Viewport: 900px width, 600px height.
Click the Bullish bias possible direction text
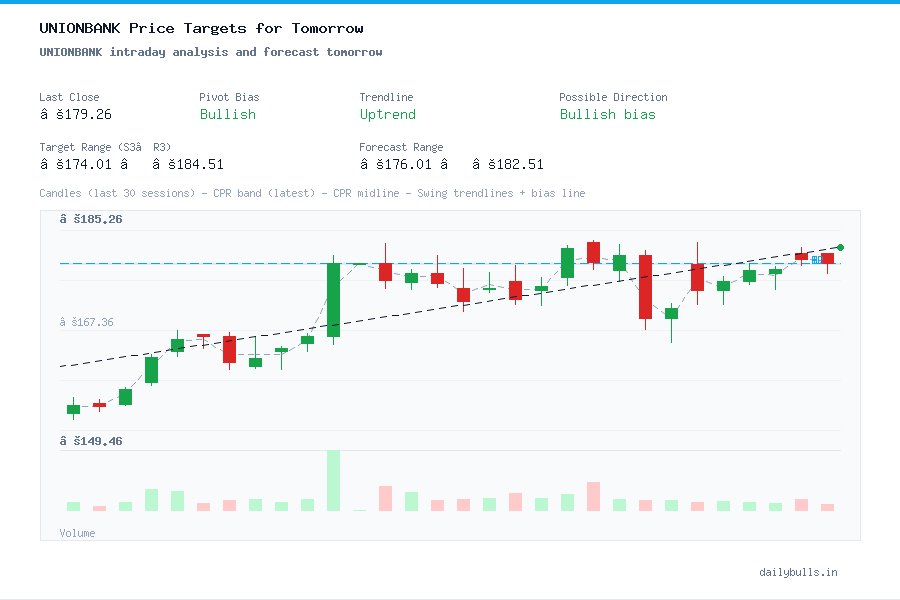coord(608,114)
